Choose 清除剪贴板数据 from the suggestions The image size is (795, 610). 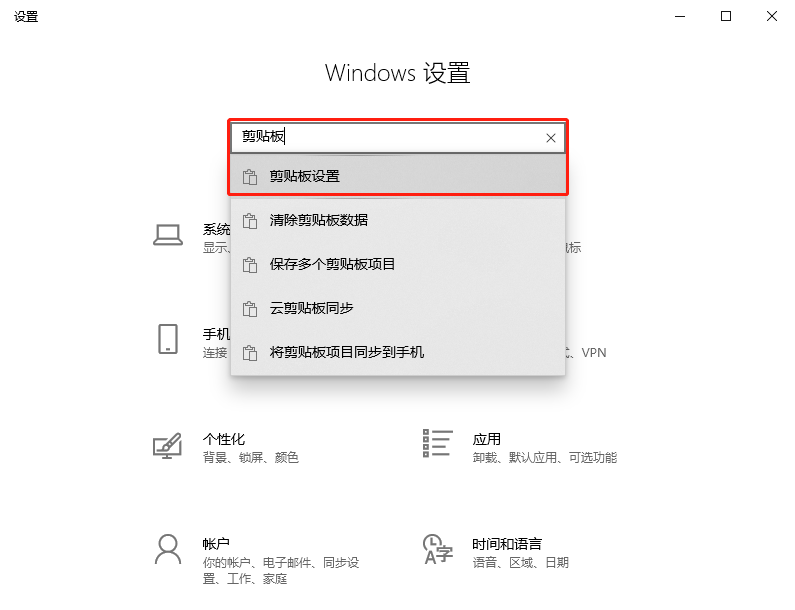tap(398, 221)
